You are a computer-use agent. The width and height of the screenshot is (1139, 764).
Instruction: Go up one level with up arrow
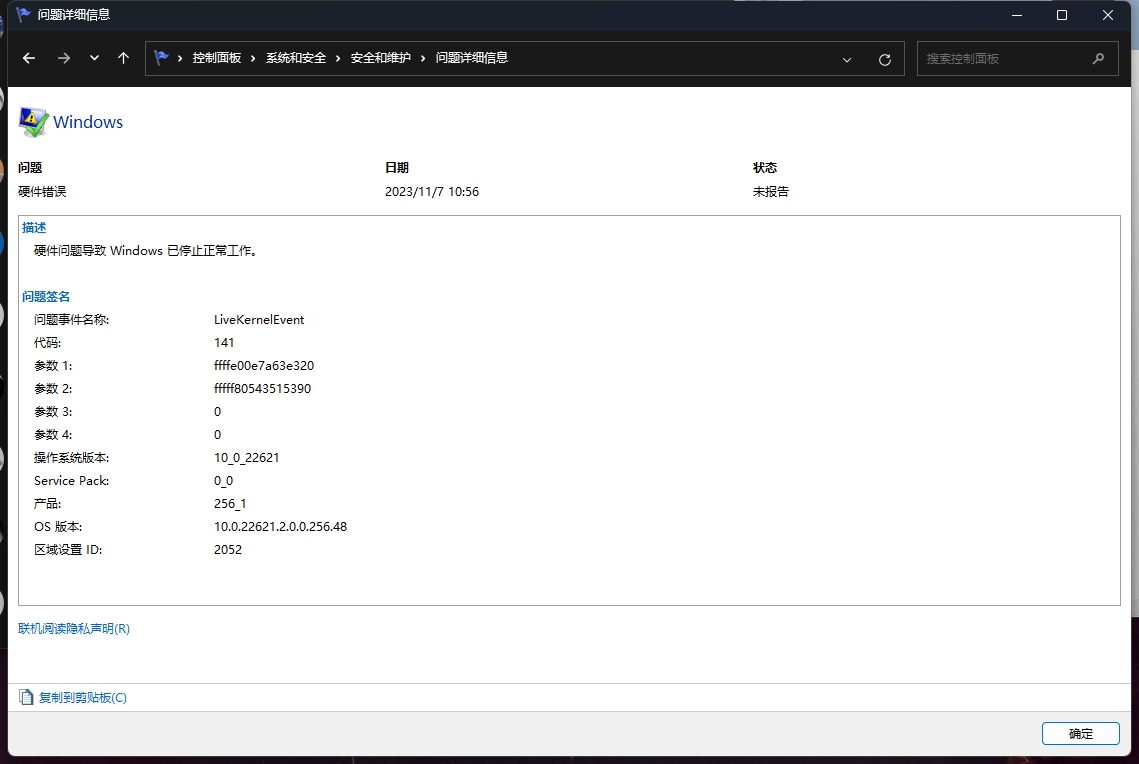click(123, 59)
